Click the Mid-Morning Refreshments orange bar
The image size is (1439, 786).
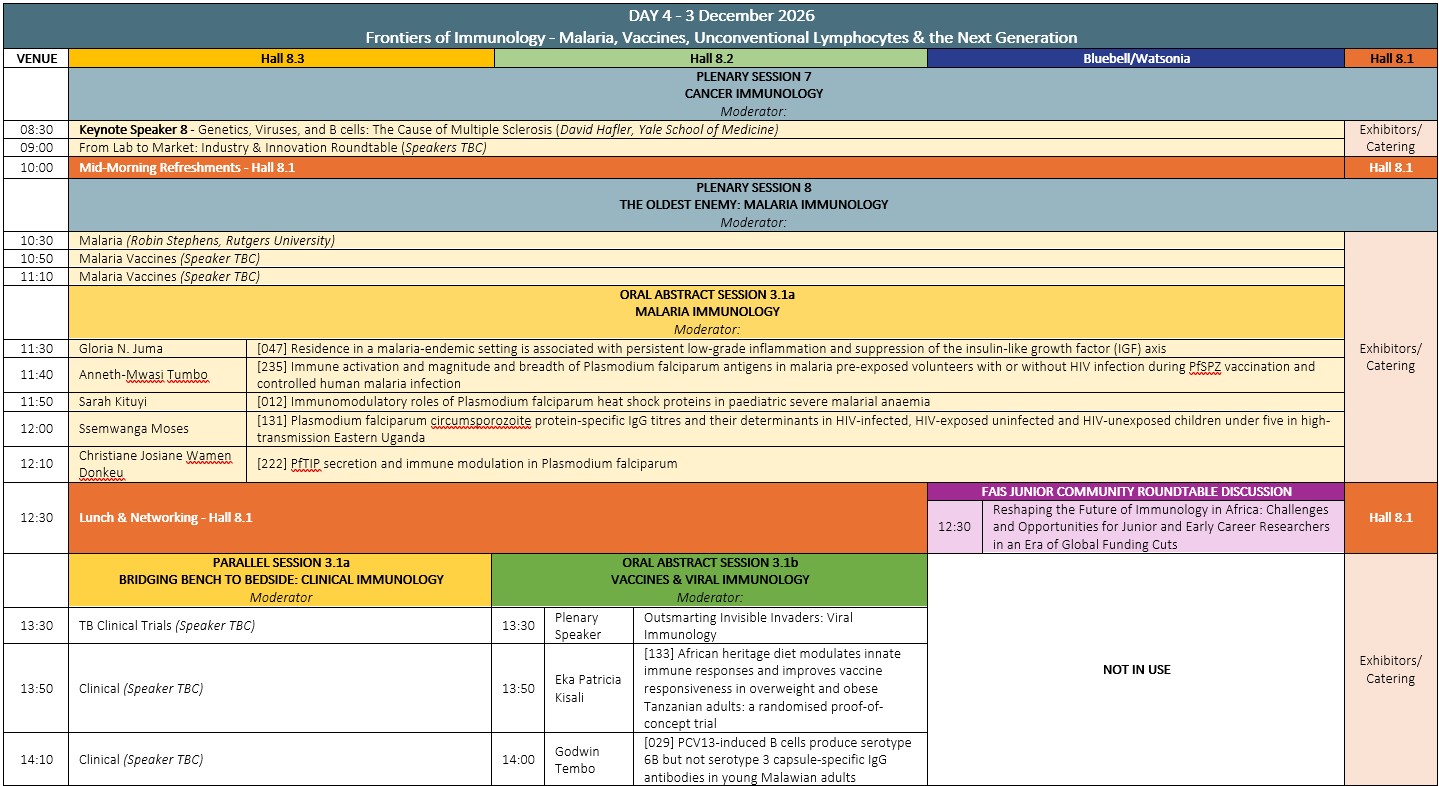(706, 167)
